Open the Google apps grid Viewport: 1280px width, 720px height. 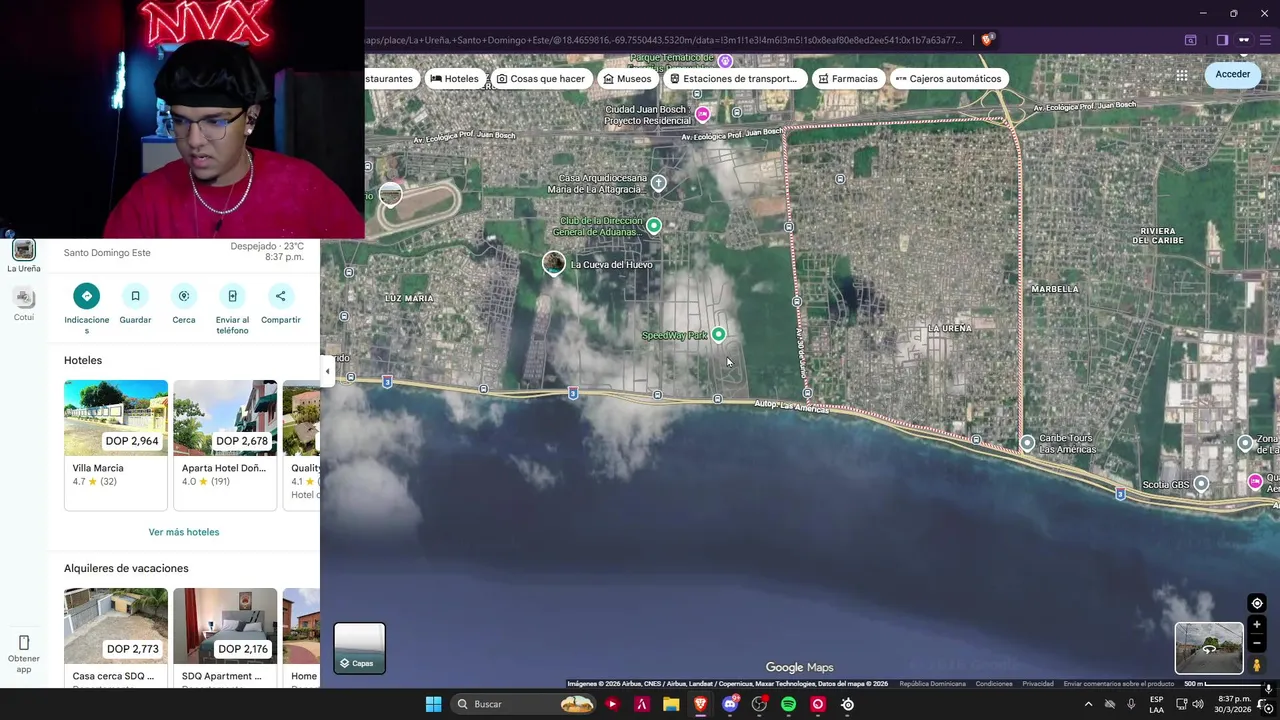[x=1182, y=75]
